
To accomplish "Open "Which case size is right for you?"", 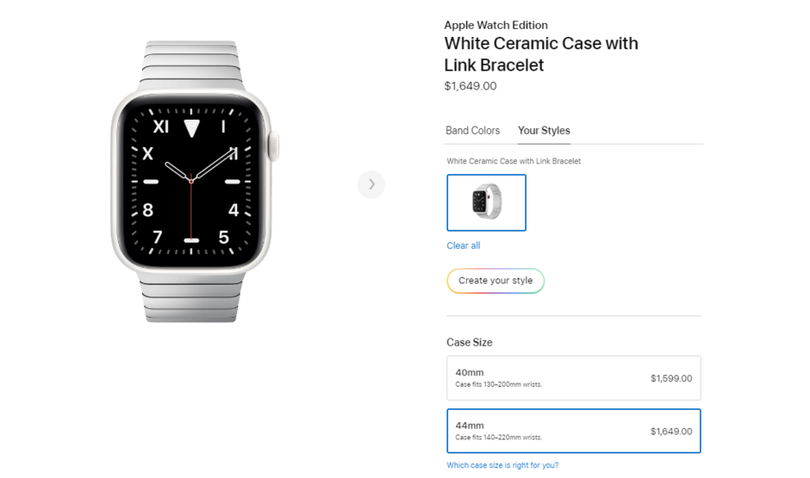I will click(502, 465).
